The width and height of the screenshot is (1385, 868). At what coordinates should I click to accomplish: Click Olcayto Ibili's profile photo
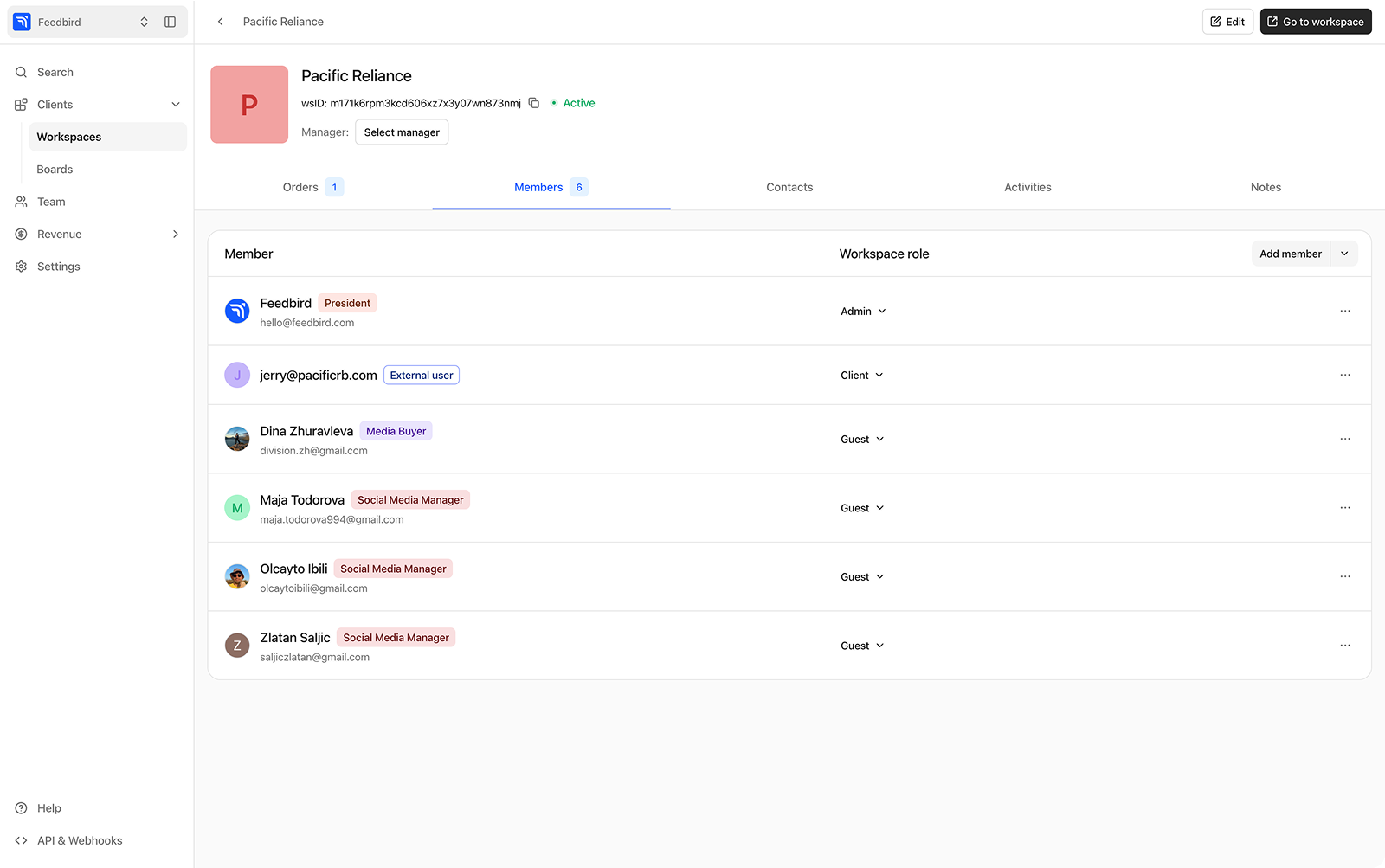pos(237,576)
